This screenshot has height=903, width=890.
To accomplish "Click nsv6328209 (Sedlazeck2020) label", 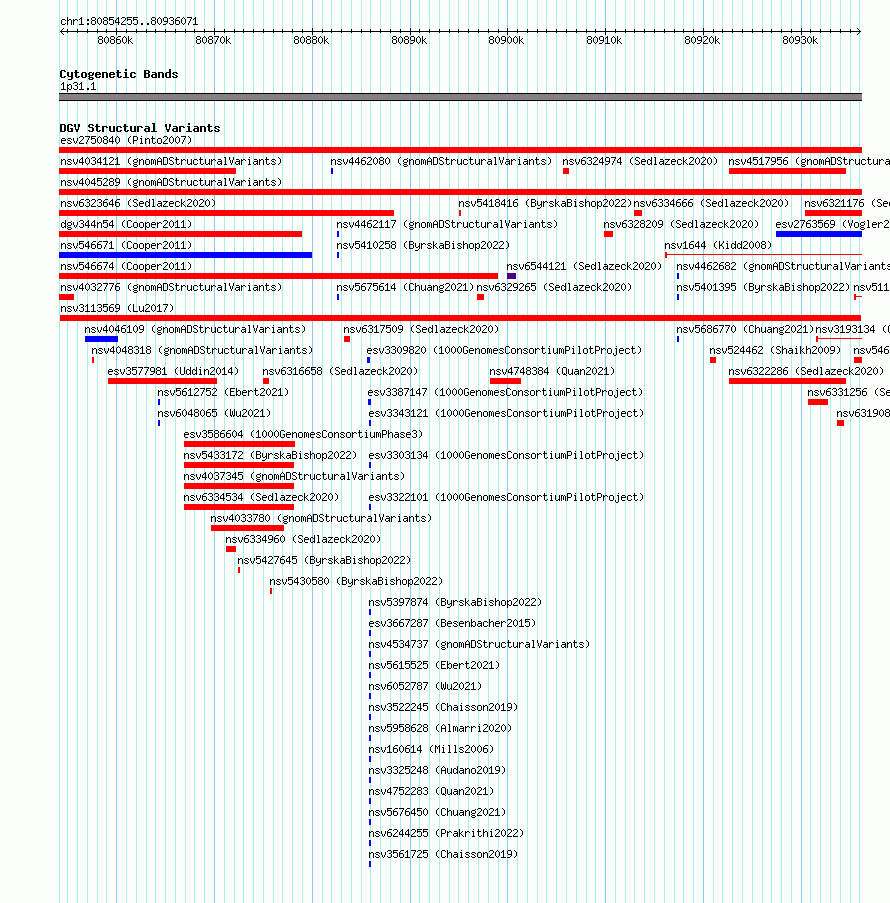I will (681, 225).
